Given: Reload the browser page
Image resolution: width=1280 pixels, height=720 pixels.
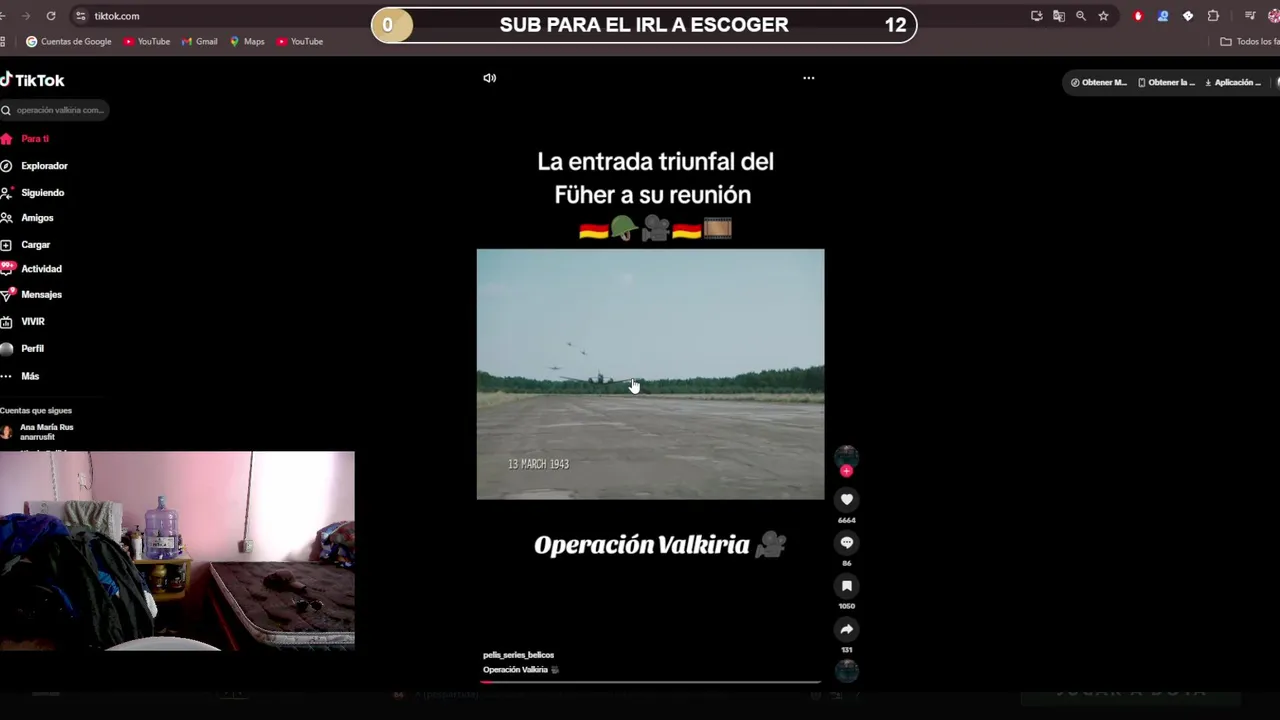Looking at the screenshot, I should click(x=51, y=16).
